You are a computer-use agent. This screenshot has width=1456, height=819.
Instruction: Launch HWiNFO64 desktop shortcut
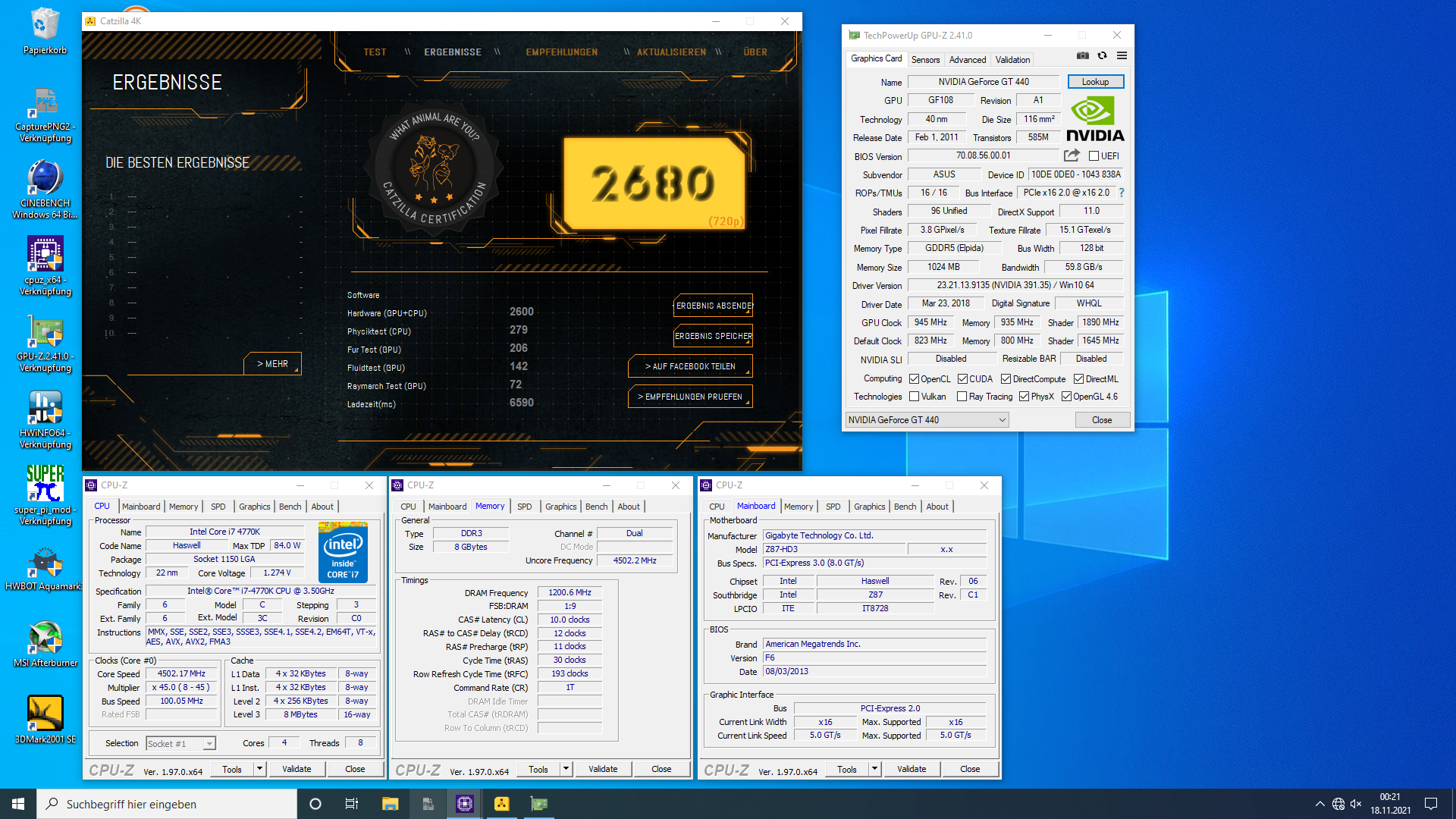click(x=45, y=419)
